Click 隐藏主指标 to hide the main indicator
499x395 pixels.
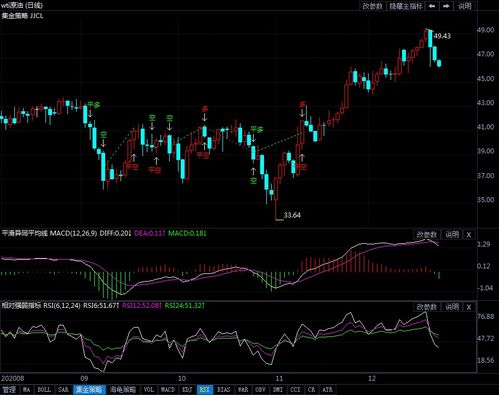(x=406, y=6)
